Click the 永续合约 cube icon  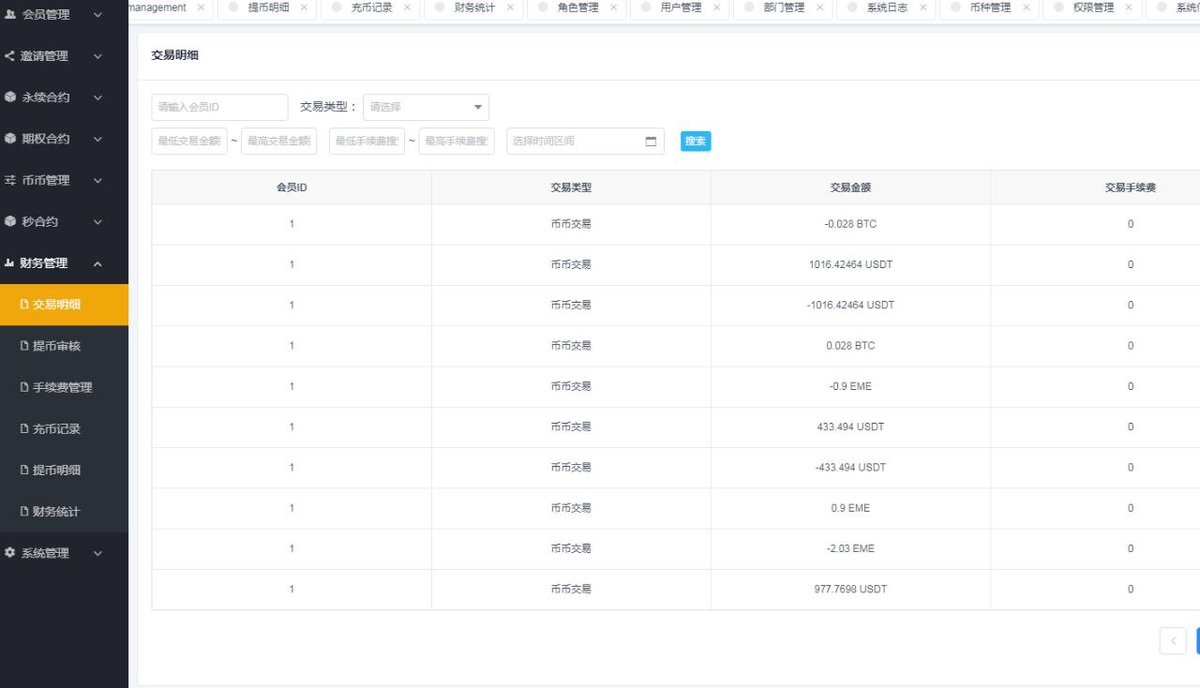click(10, 98)
